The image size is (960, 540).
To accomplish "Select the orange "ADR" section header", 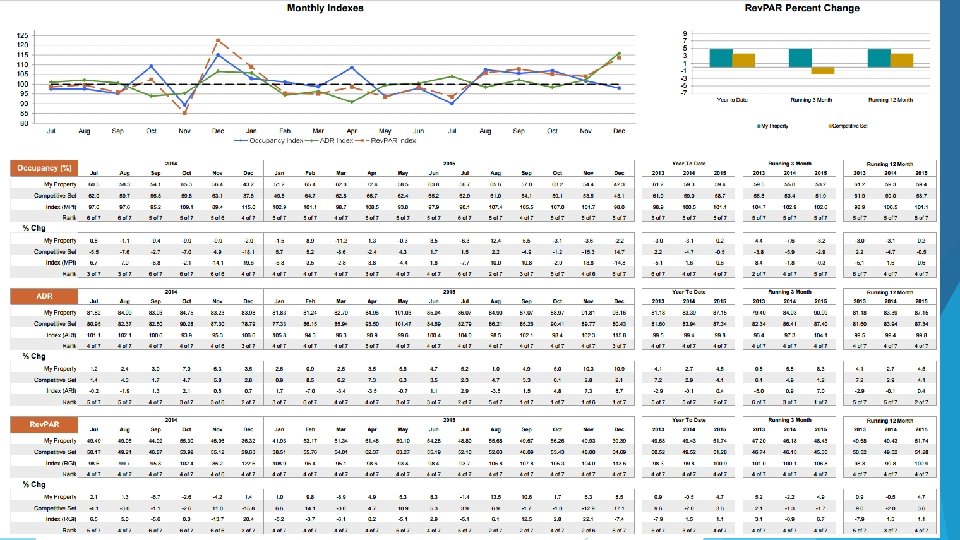I will [44, 296].
